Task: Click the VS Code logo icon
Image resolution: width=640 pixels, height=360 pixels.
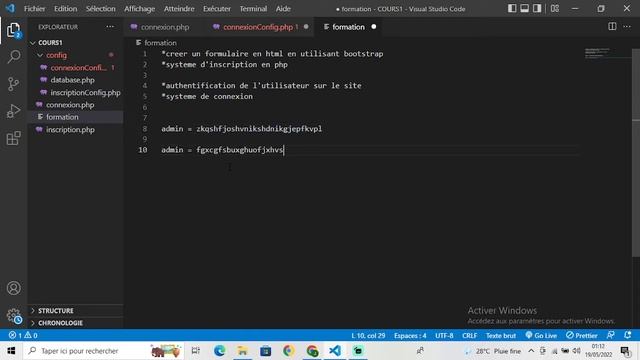Action: (10, 8)
